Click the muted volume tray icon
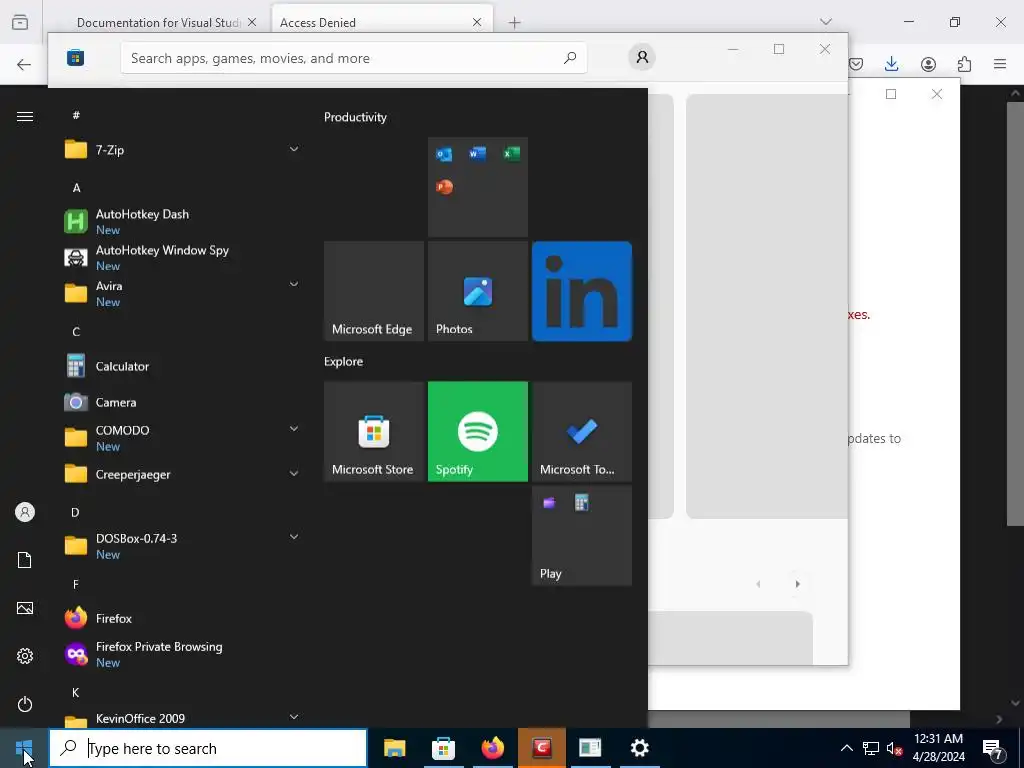This screenshot has width=1024, height=768. (894, 749)
